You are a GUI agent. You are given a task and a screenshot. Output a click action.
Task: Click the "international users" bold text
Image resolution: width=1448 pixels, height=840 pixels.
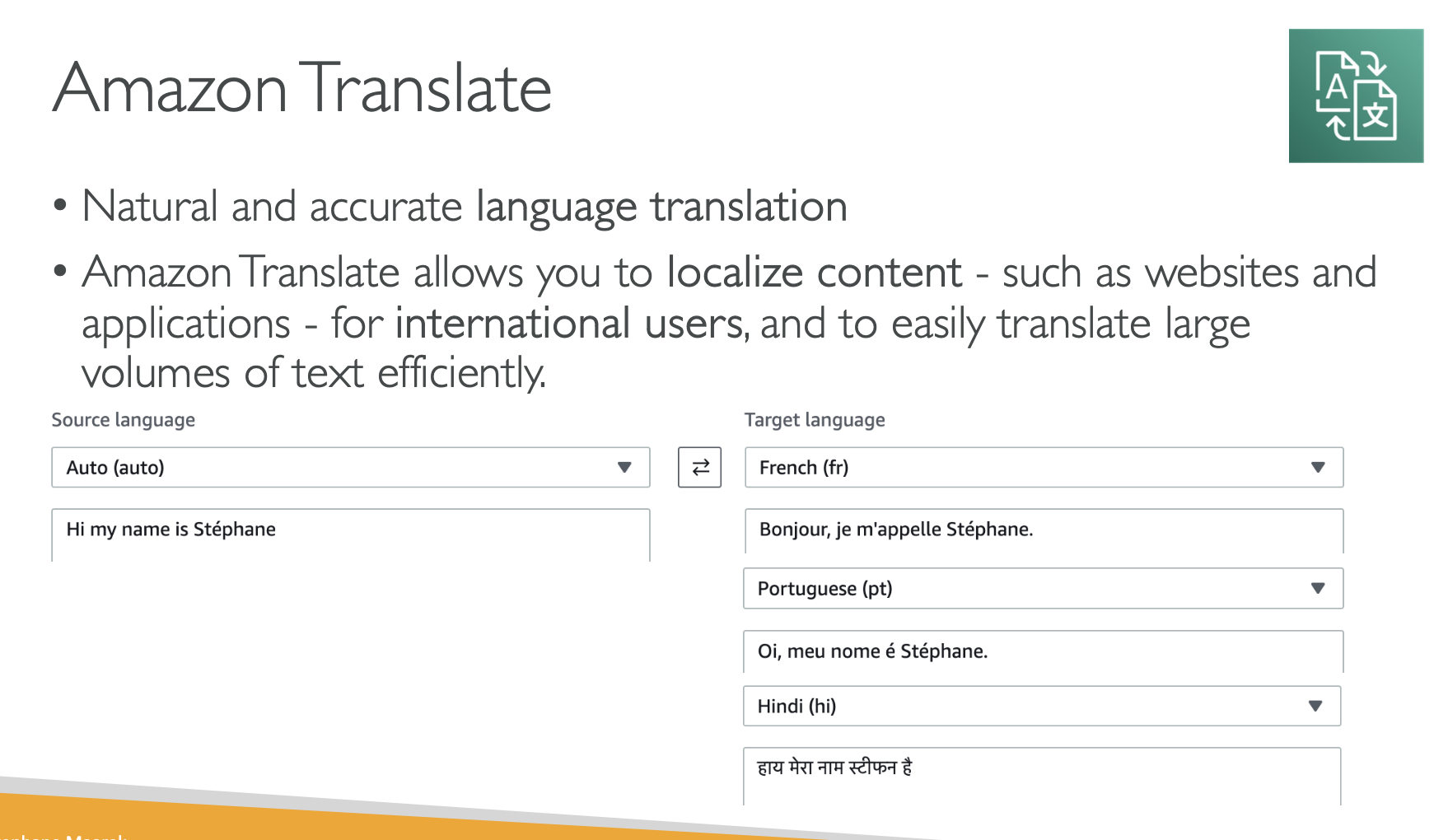click(x=570, y=323)
